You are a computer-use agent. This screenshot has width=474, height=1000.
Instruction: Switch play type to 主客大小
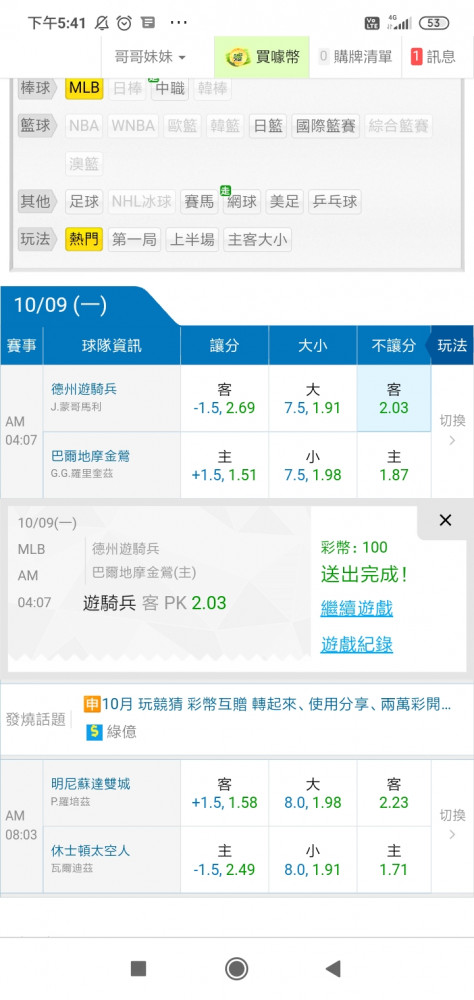tap(258, 240)
